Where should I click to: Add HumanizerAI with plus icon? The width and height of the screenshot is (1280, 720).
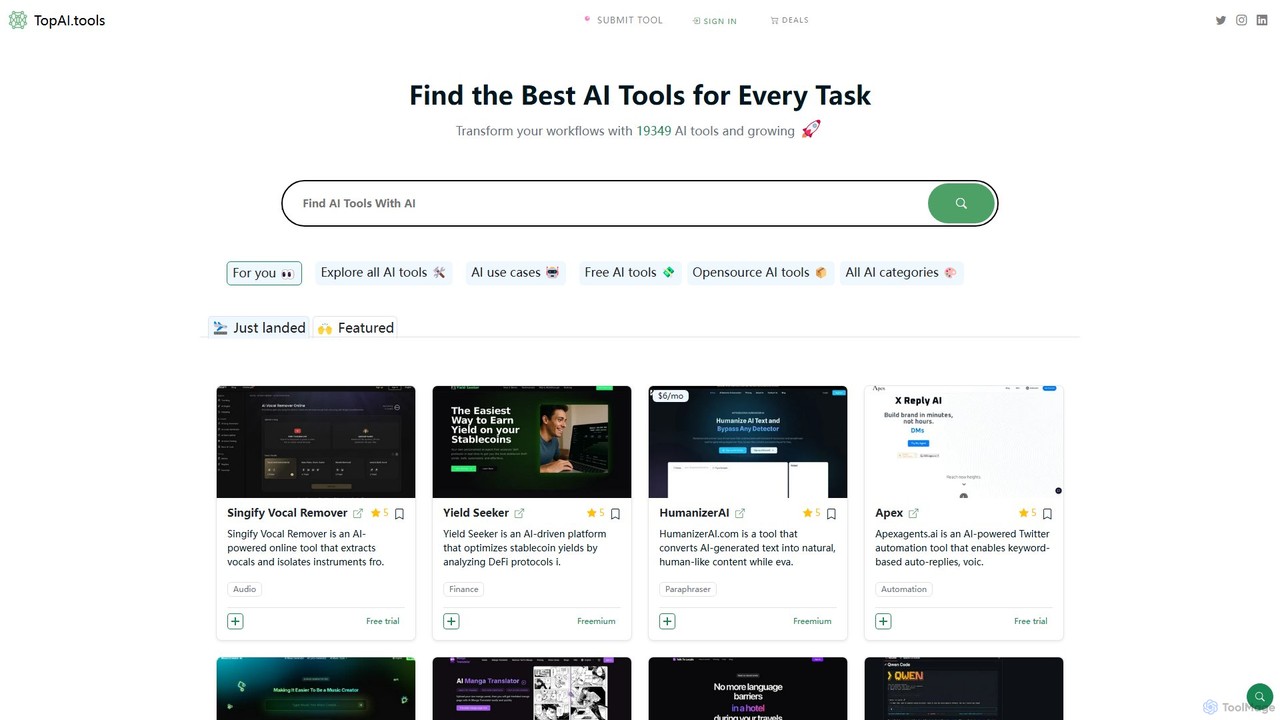pyautogui.click(x=667, y=621)
